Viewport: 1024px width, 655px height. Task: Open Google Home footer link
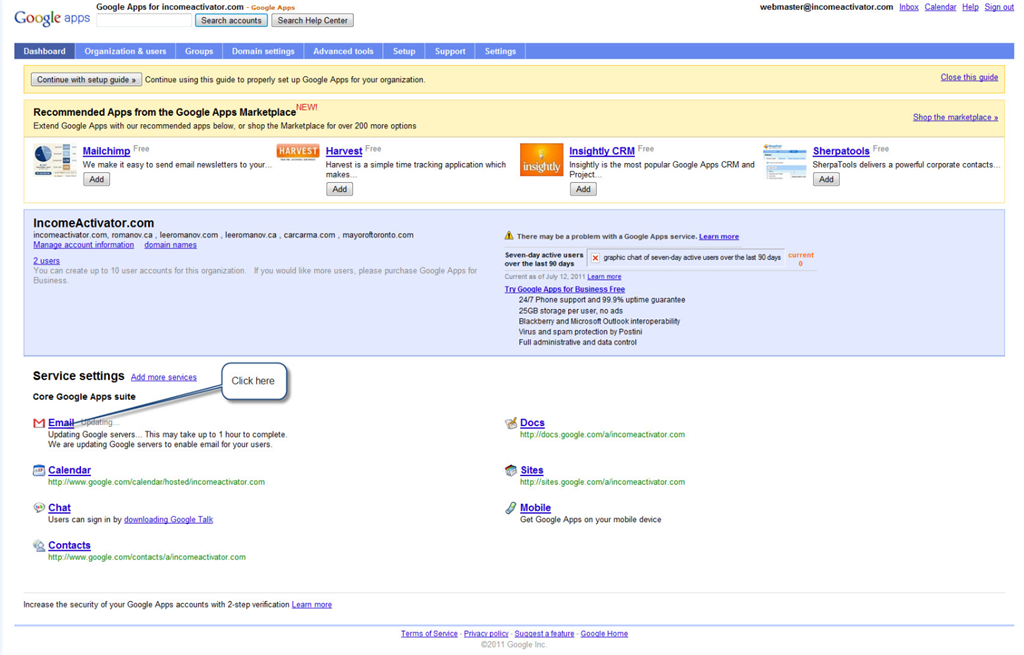point(604,633)
